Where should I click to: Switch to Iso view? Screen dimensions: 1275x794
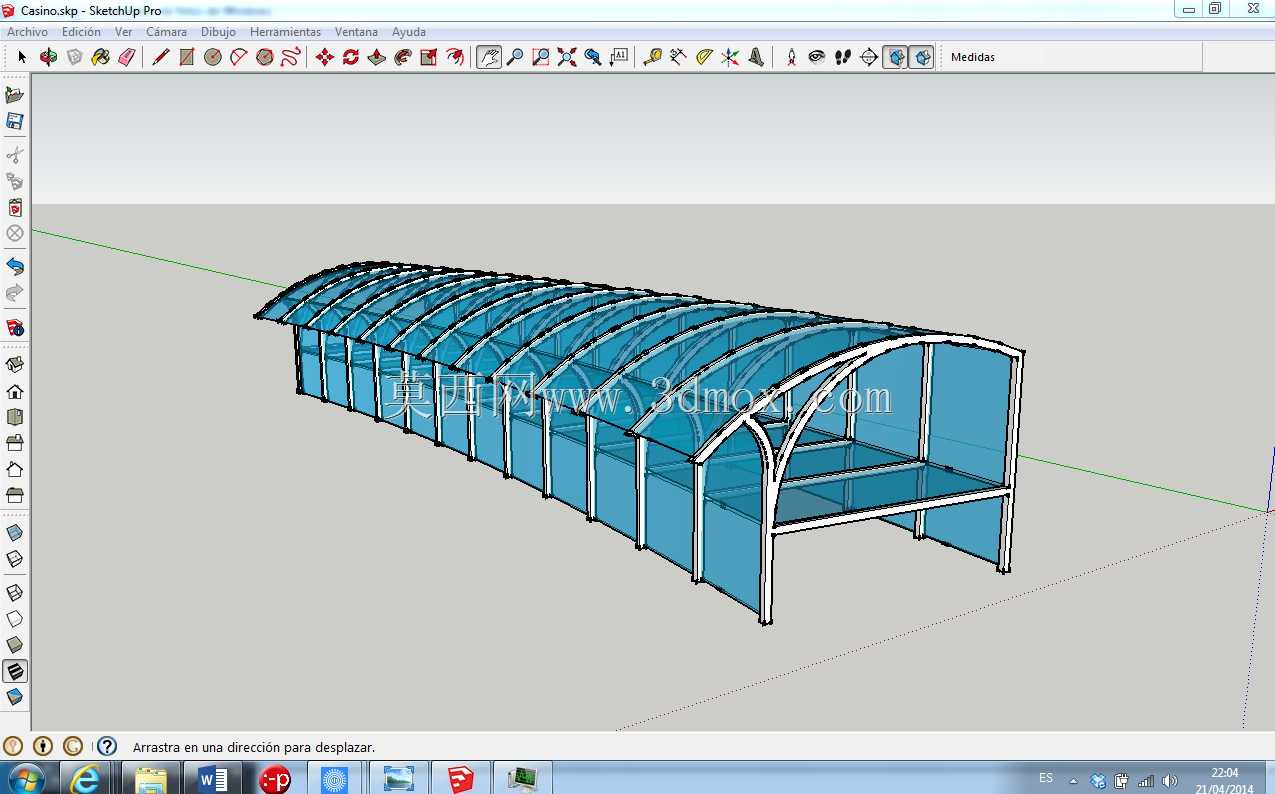tap(15, 365)
